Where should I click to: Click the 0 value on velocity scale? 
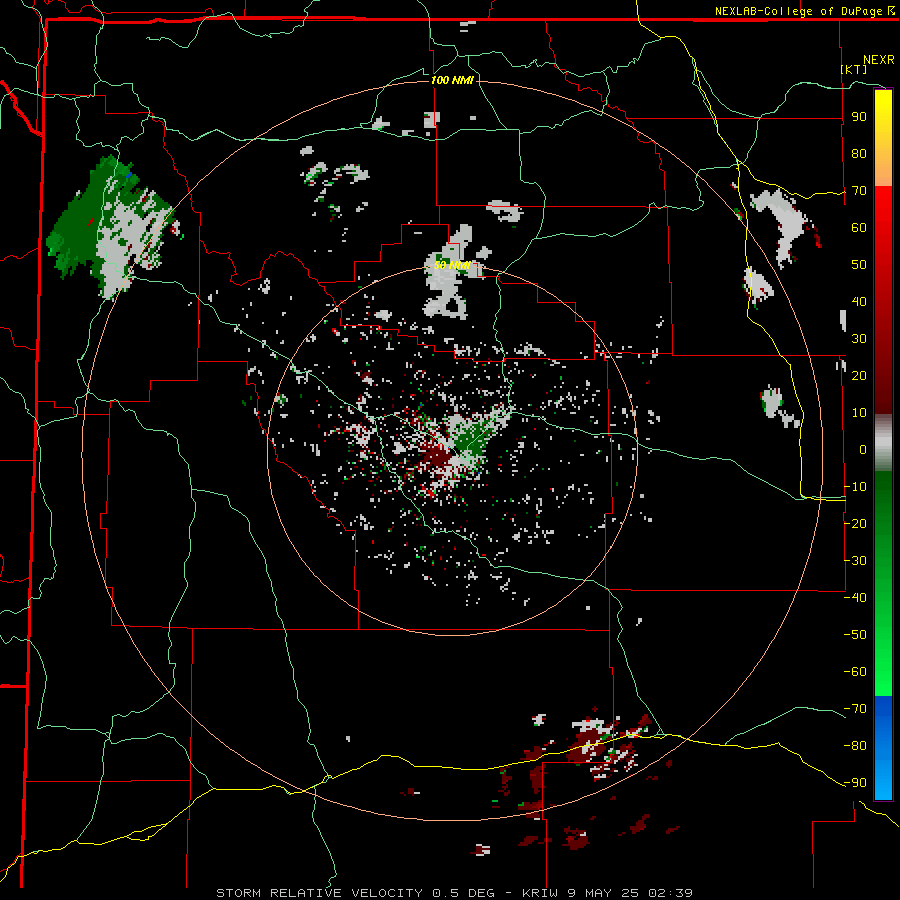click(x=863, y=449)
